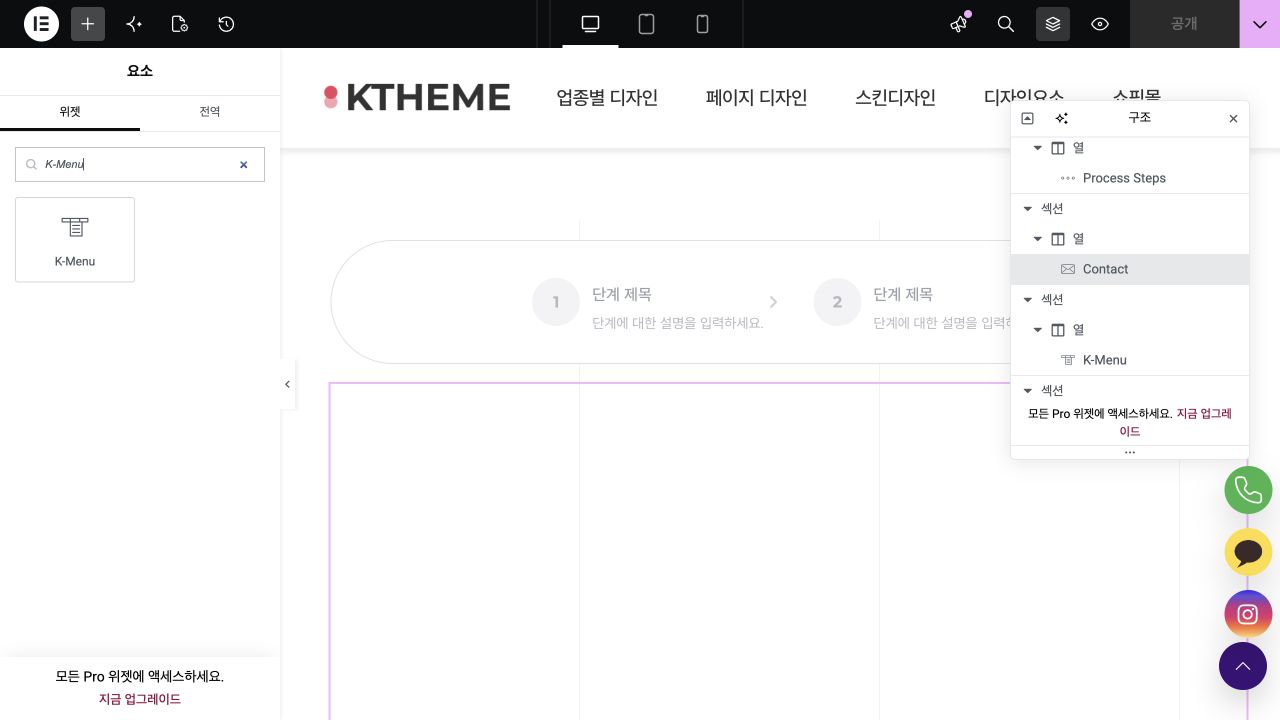Viewport: 1280px width, 720px height.
Task: Toggle the structure layers panel
Action: [1053, 24]
